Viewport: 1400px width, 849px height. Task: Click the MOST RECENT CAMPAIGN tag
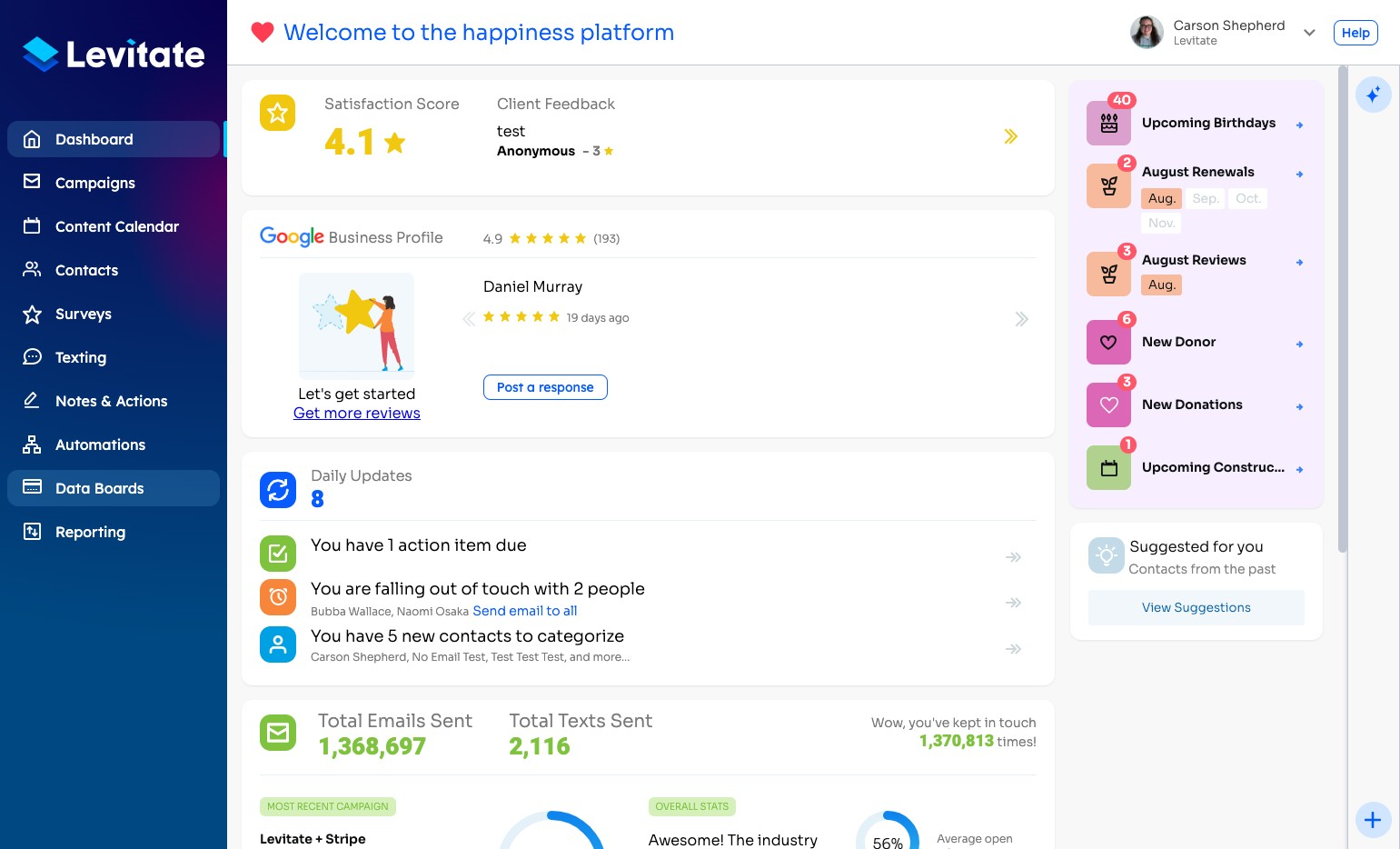pos(328,806)
